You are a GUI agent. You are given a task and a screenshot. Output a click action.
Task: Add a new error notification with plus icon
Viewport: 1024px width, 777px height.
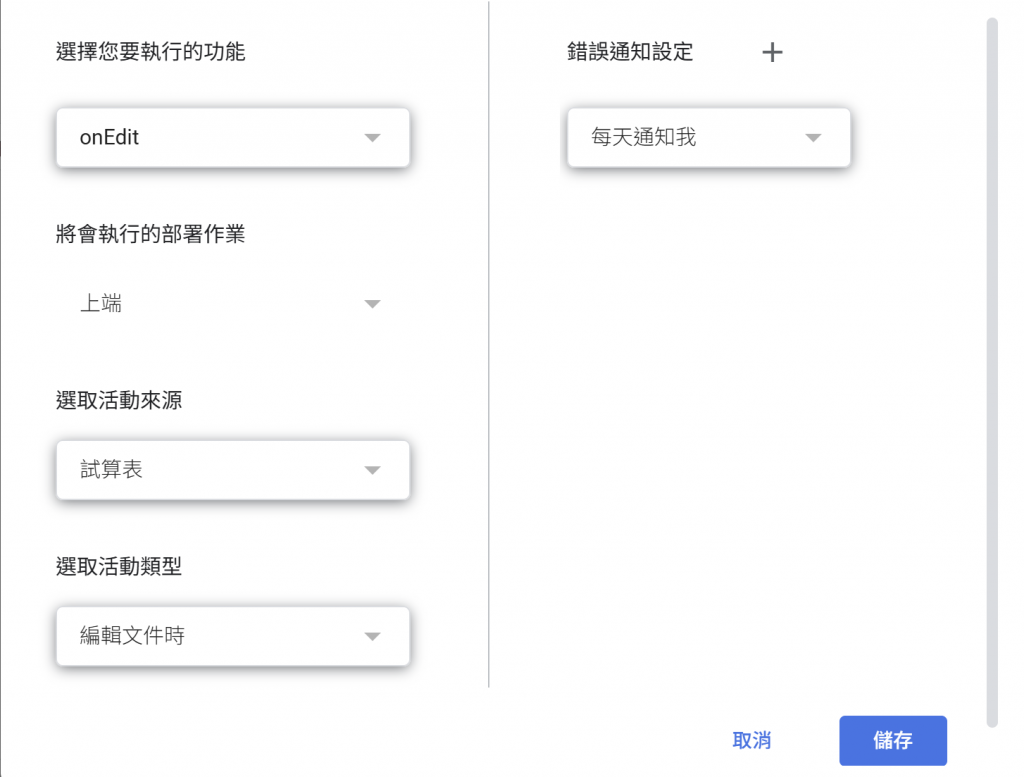coord(772,53)
